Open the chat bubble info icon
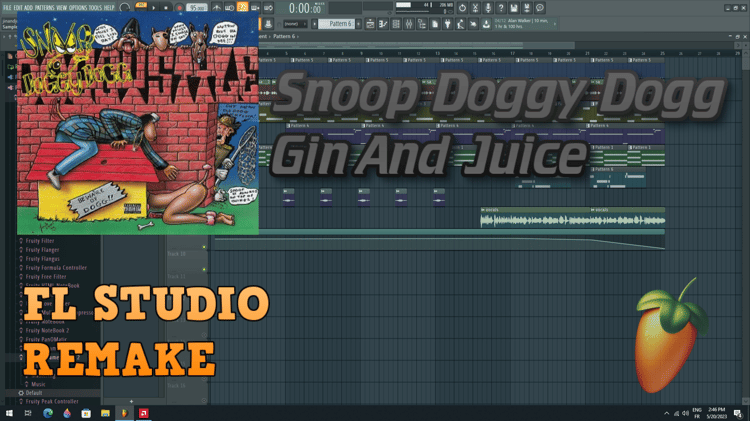 (x=540, y=8)
